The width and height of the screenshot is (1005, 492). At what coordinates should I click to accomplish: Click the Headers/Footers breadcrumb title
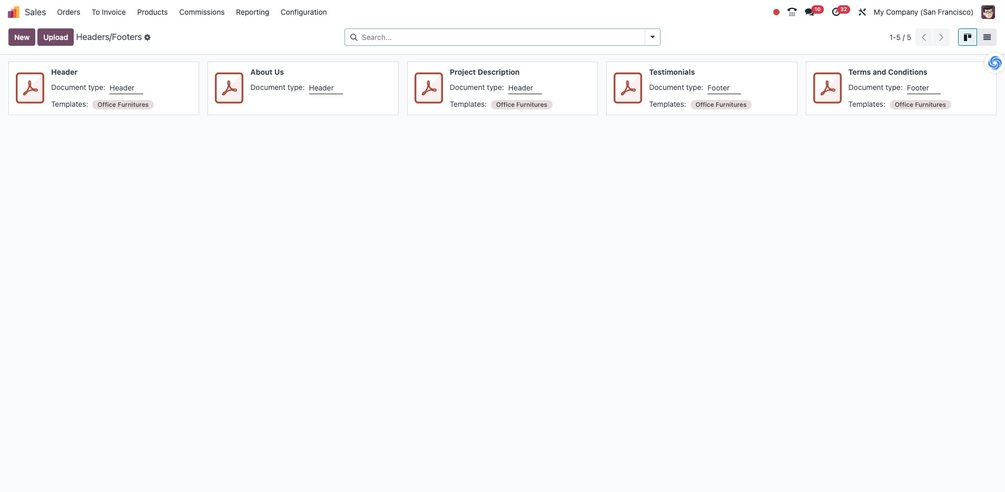tap(109, 37)
